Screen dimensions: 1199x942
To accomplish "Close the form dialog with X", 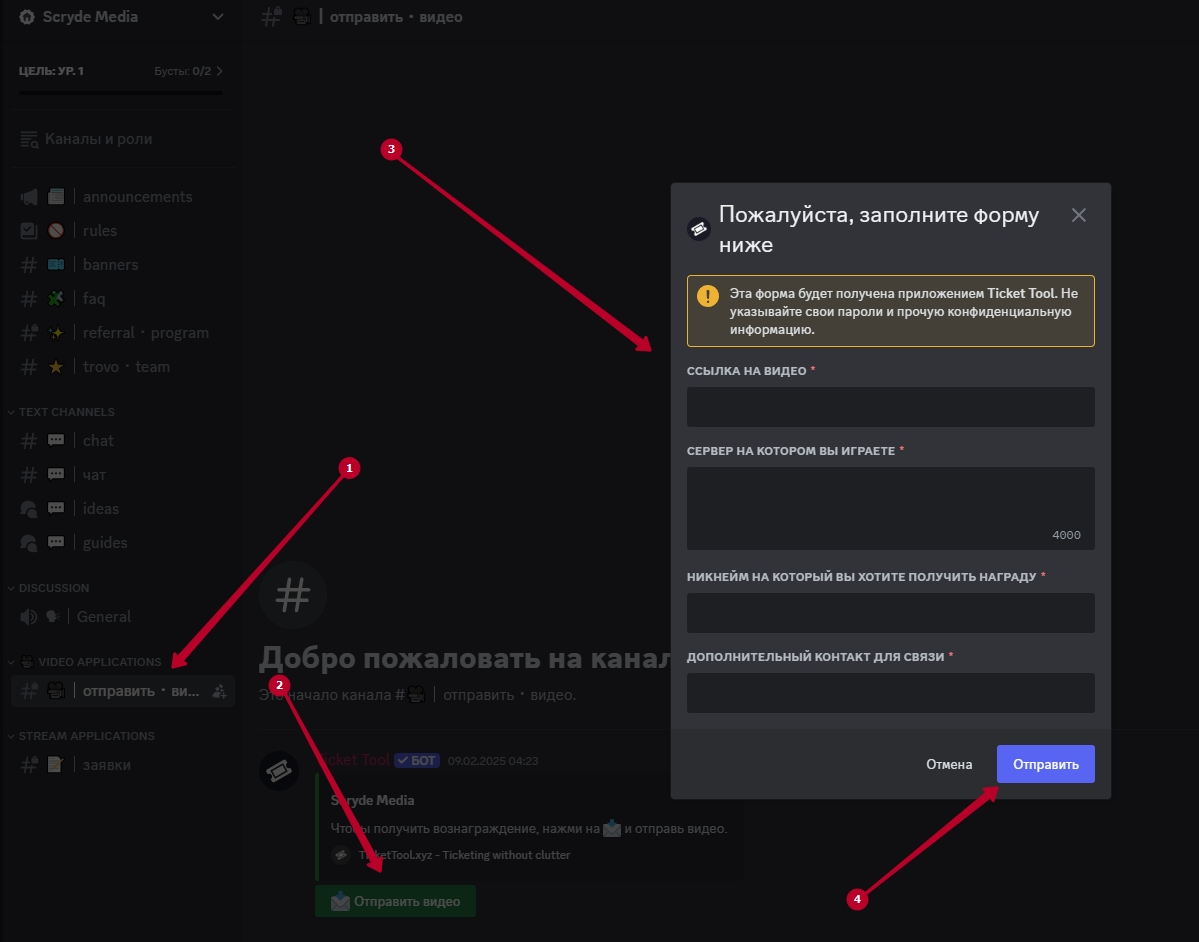I will tap(1078, 215).
